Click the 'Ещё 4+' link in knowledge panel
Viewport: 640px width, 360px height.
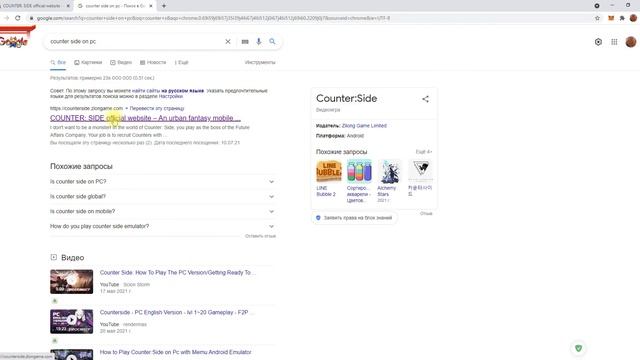click(x=424, y=152)
